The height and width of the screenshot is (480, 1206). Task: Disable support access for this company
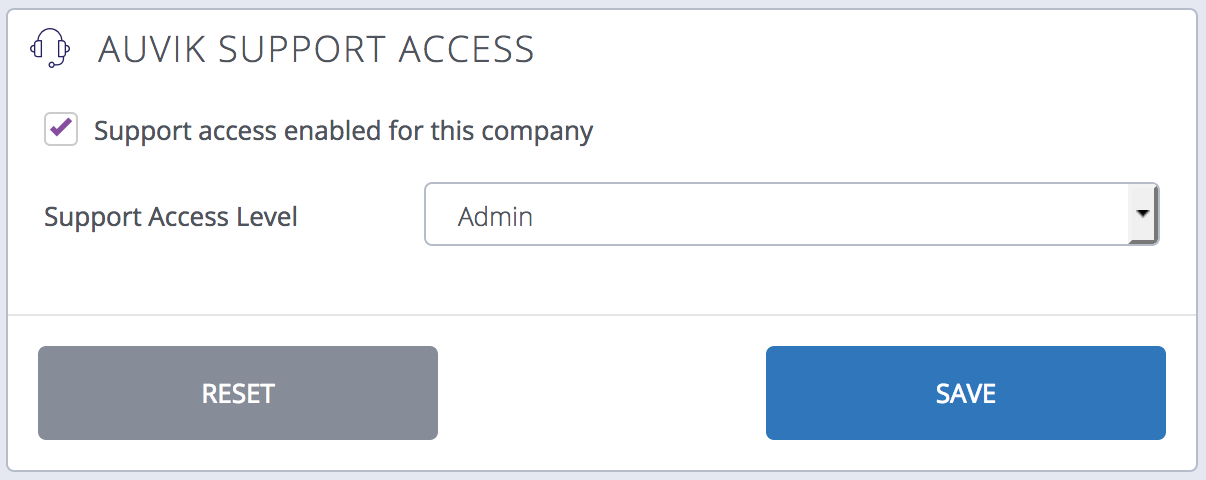(61, 130)
